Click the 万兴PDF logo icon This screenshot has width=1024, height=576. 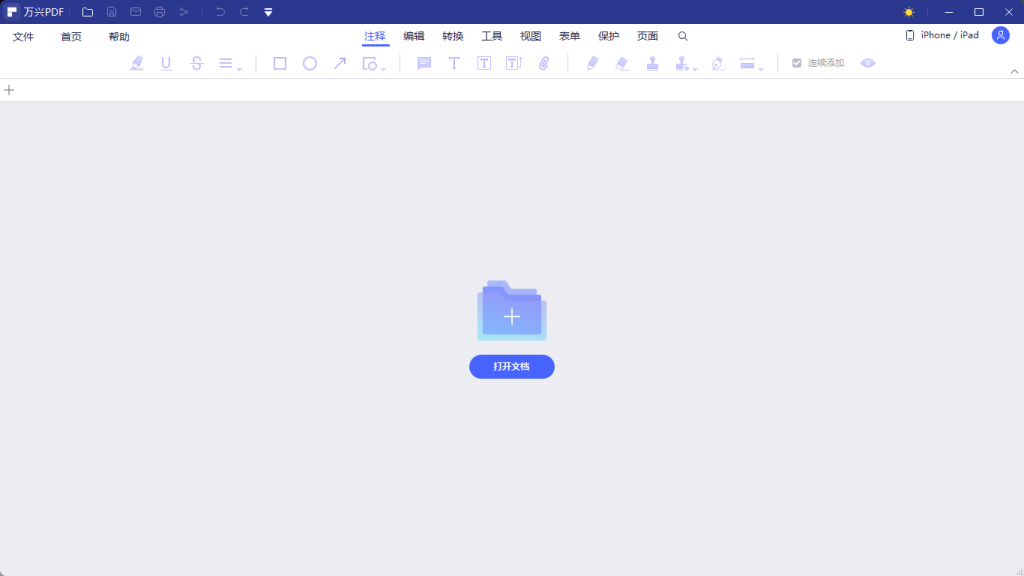12,12
